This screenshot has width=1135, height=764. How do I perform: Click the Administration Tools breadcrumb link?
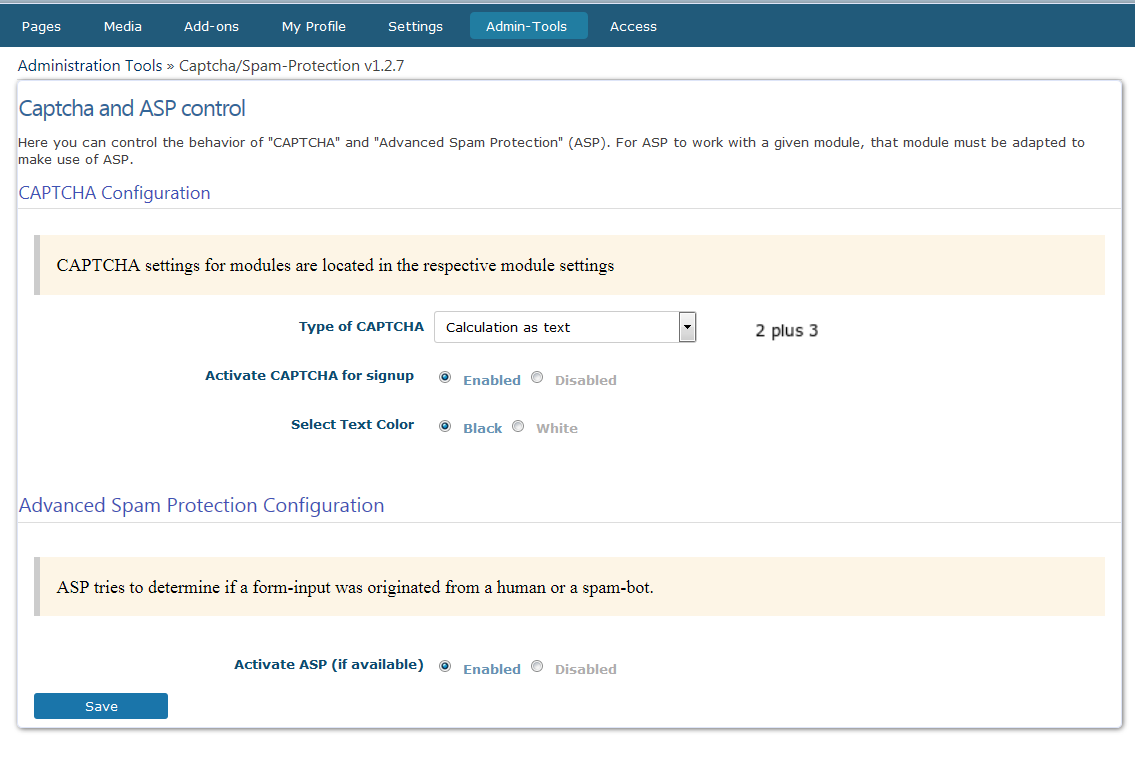90,66
